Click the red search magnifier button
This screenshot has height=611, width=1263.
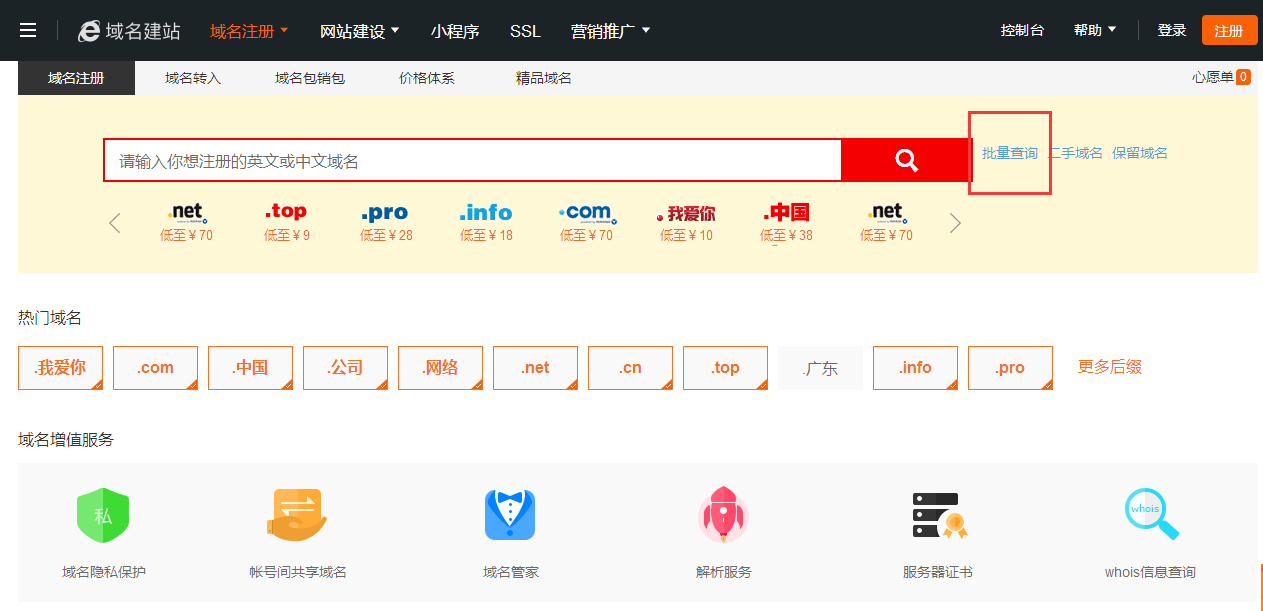tap(906, 160)
